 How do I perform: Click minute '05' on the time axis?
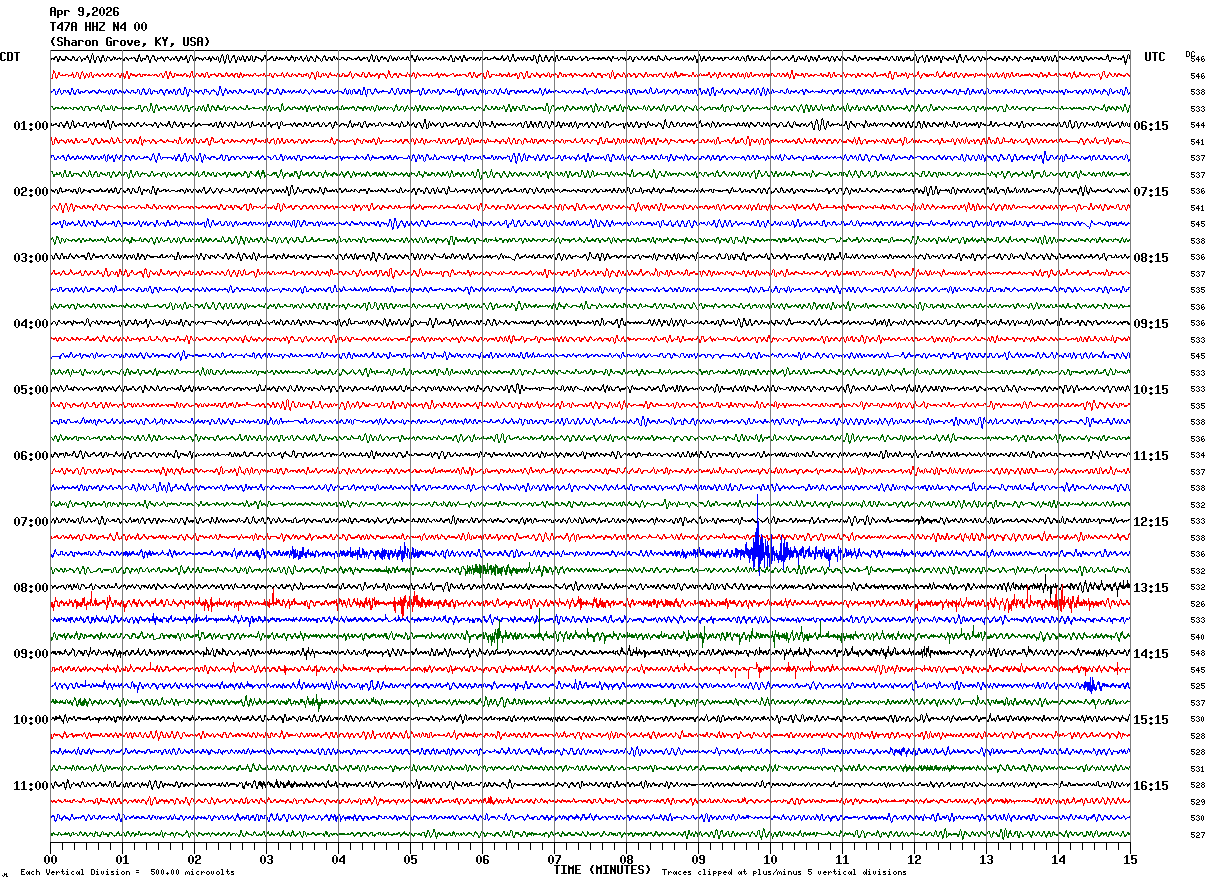click(410, 859)
